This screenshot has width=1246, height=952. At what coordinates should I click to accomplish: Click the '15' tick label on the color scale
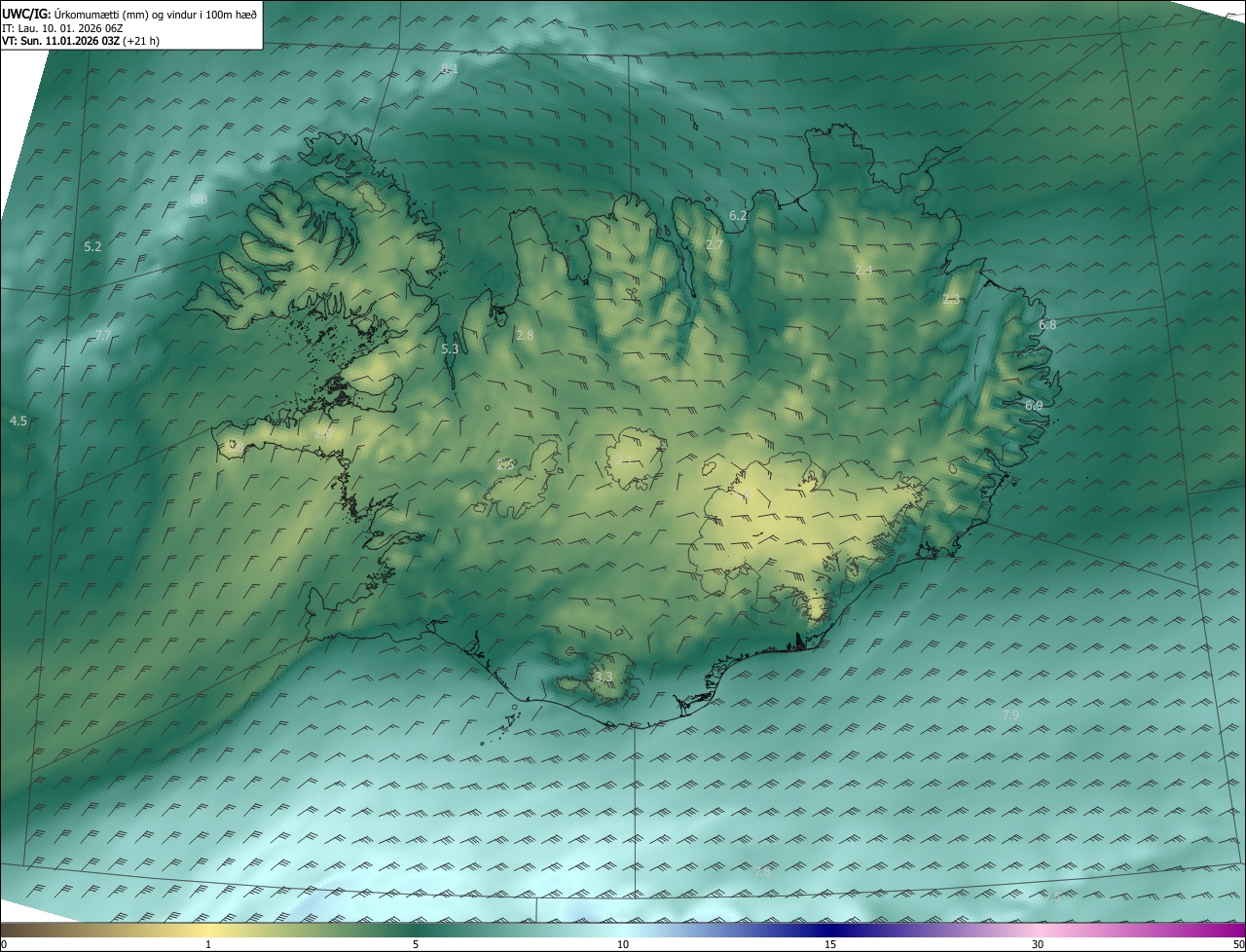pyautogui.click(x=830, y=945)
